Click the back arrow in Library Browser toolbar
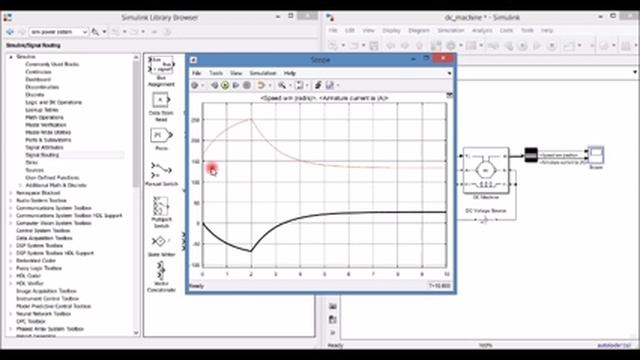 coord(10,32)
